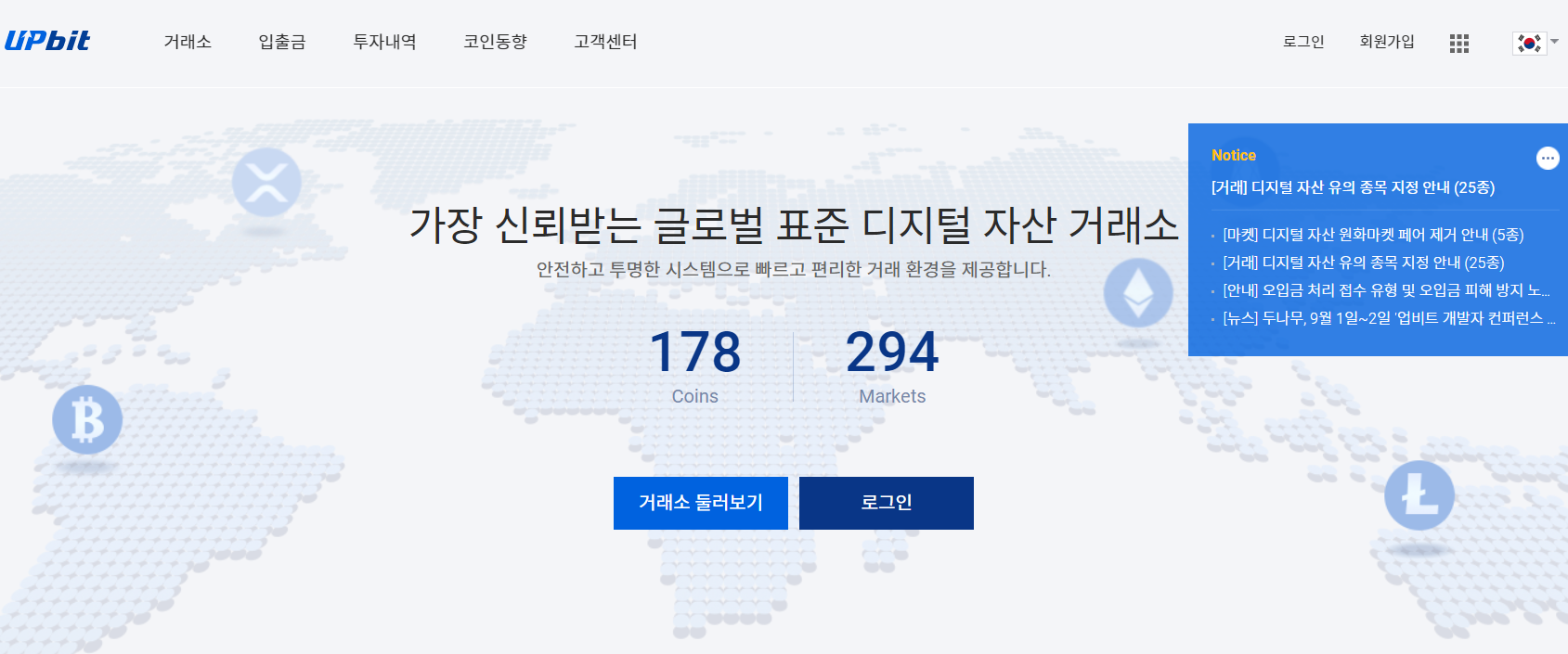Open the 입출금 menu

click(x=282, y=42)
